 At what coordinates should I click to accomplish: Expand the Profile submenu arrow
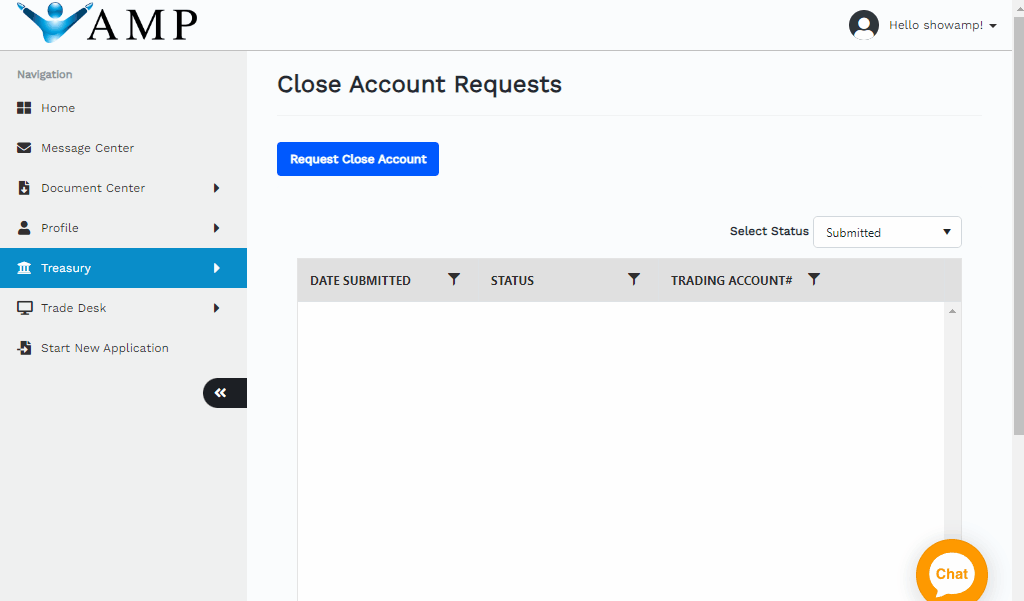point(216,228)
